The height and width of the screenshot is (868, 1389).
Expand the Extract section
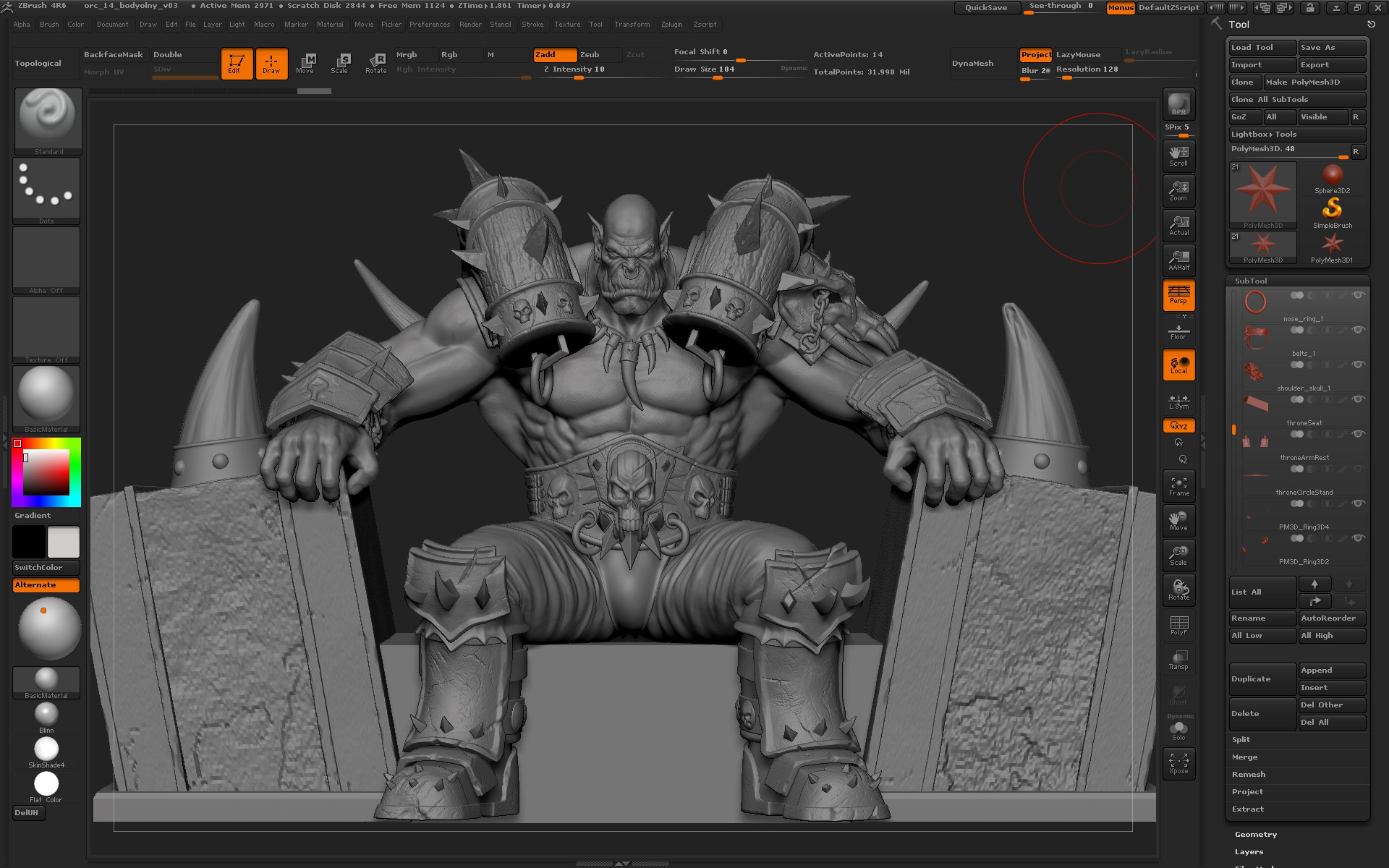coord(1248,809)
